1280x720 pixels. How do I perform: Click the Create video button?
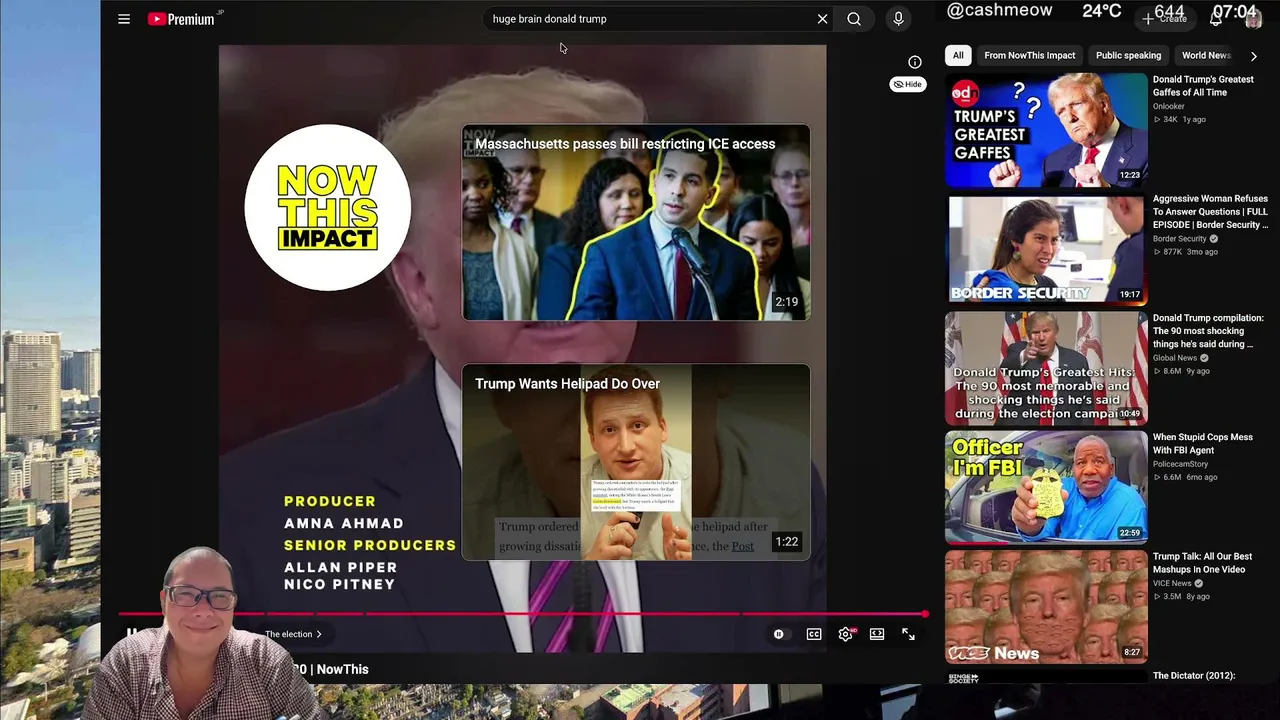1166,19
